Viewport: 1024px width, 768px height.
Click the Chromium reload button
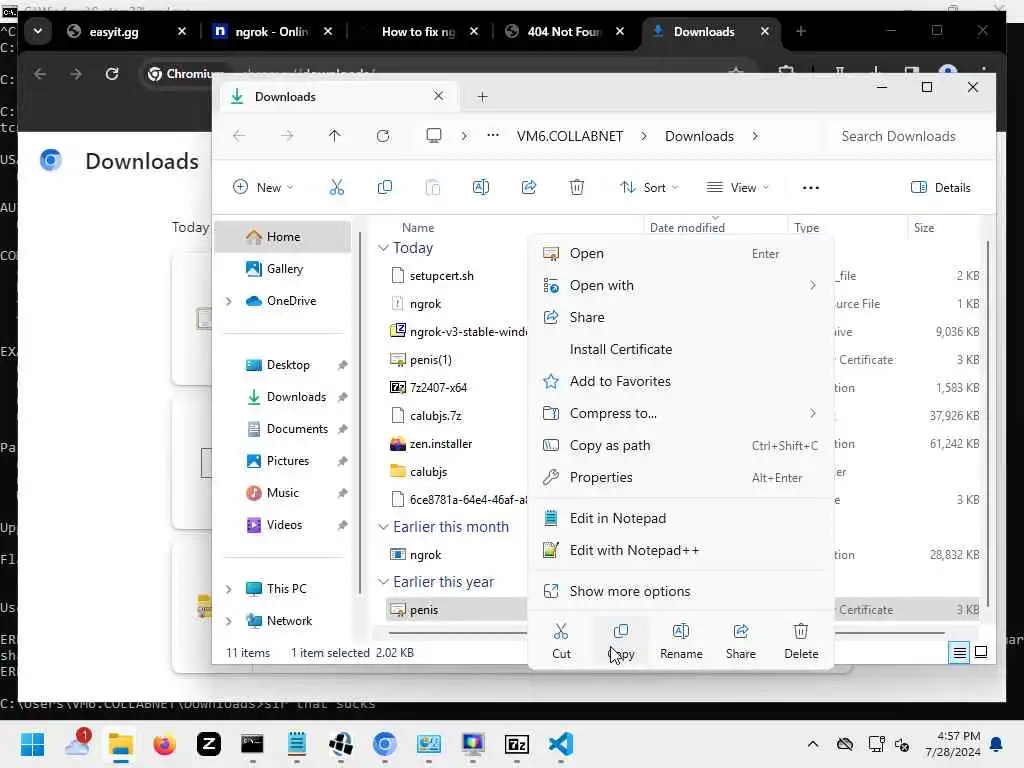click(x=112, y=74)
